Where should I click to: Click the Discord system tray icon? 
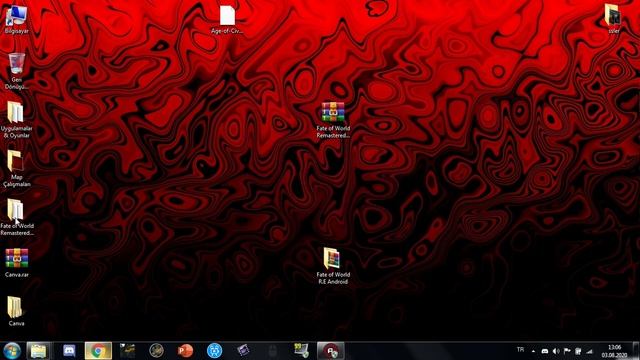click(544, 351)
